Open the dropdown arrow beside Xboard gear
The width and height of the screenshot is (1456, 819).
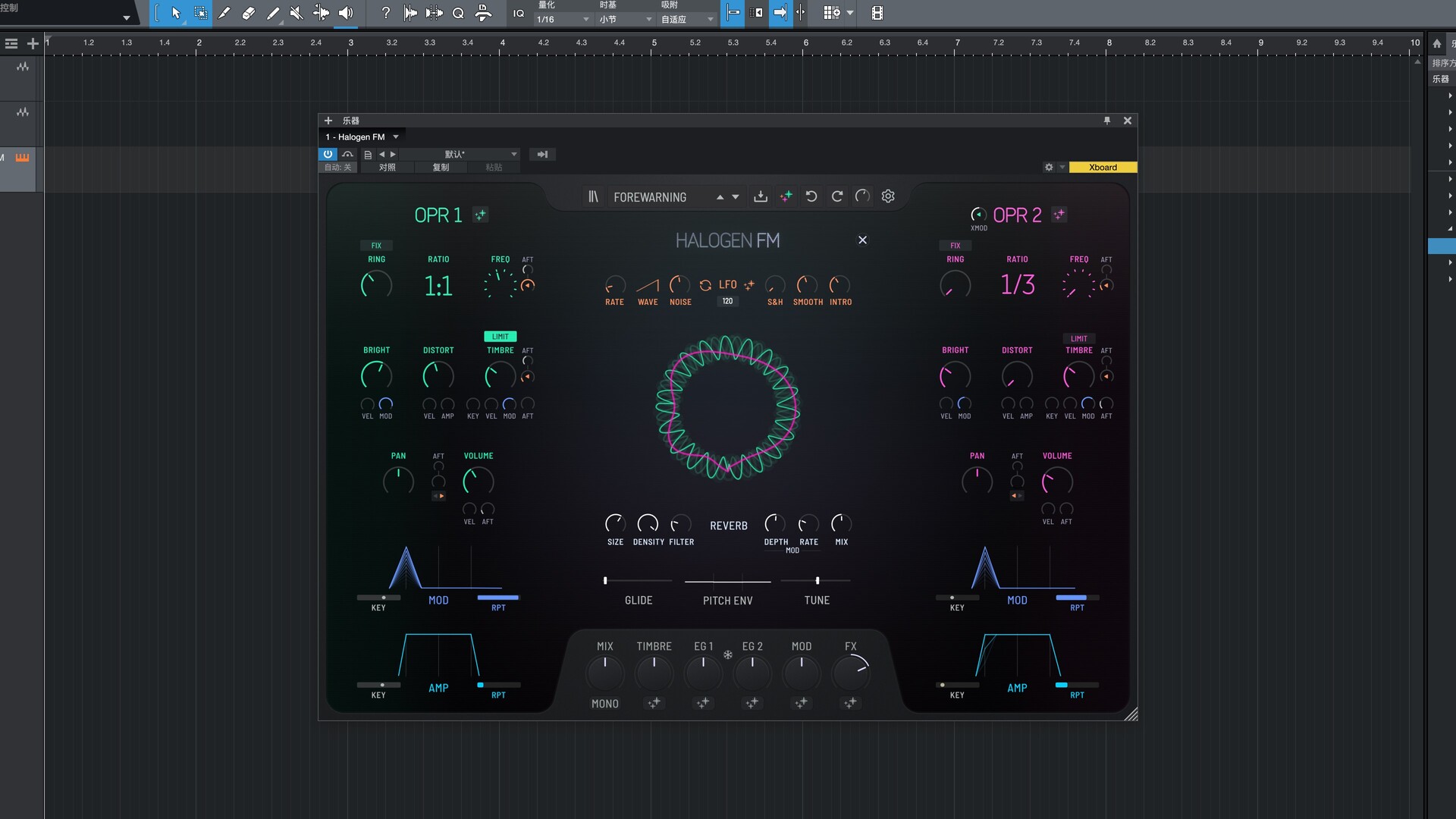1062,167
